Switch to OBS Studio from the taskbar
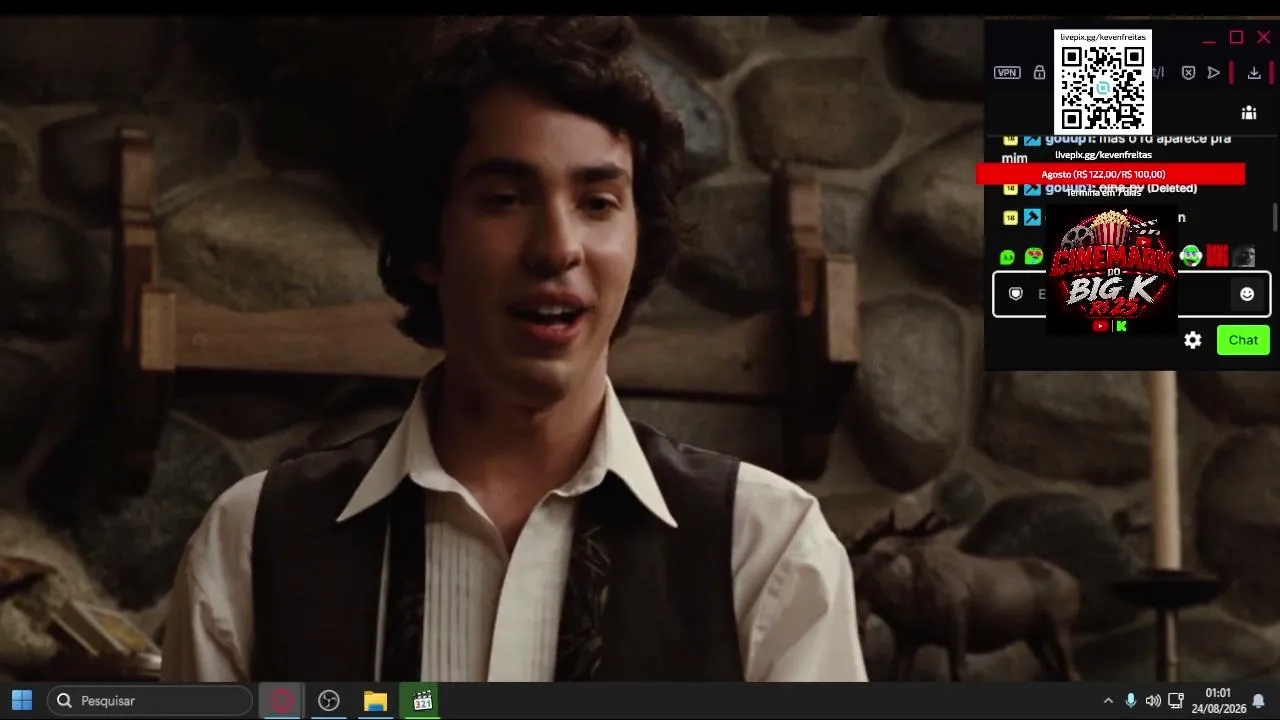Screen dimensions: 1280x720 329,701
